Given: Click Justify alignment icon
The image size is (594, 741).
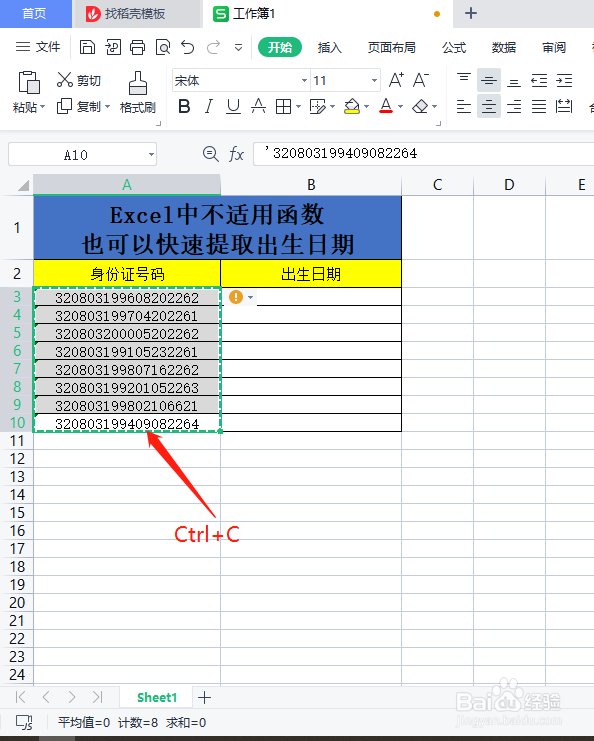Looking at the screenshot, I should pyautogui.click(x=539, y=107).
